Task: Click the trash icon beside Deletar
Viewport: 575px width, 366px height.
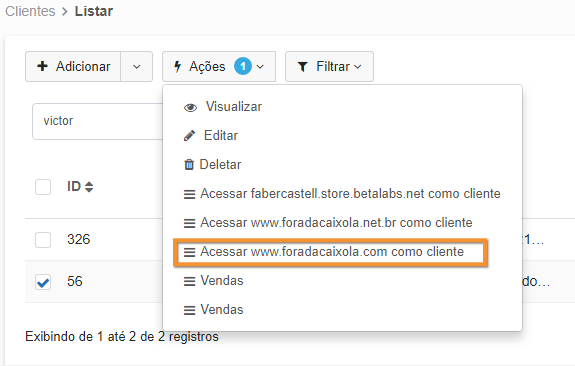Action: [x=189, y=165]
